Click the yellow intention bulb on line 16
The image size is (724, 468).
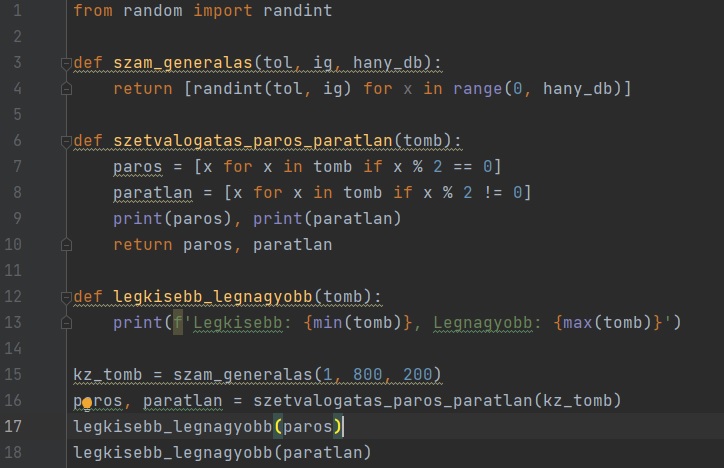pyautogui.click(x=87, y=402)
